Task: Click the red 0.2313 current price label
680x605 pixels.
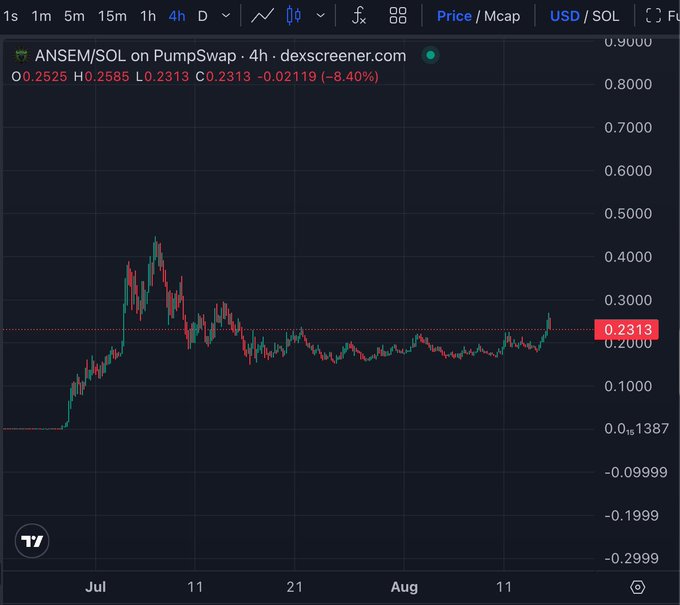Action: 626,330
